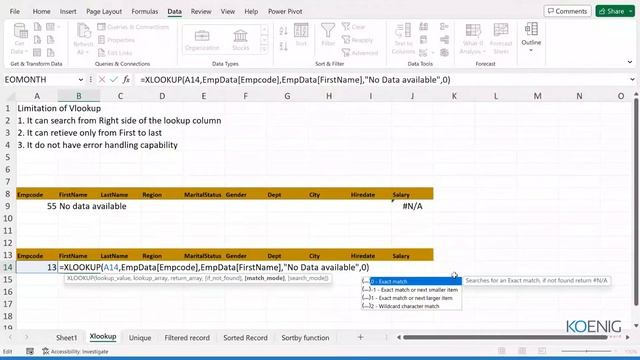The width and height of the screenshot is (640, 360).
Task: Choose '-1 - Exact match or next smaller item'
Action: 412,290
